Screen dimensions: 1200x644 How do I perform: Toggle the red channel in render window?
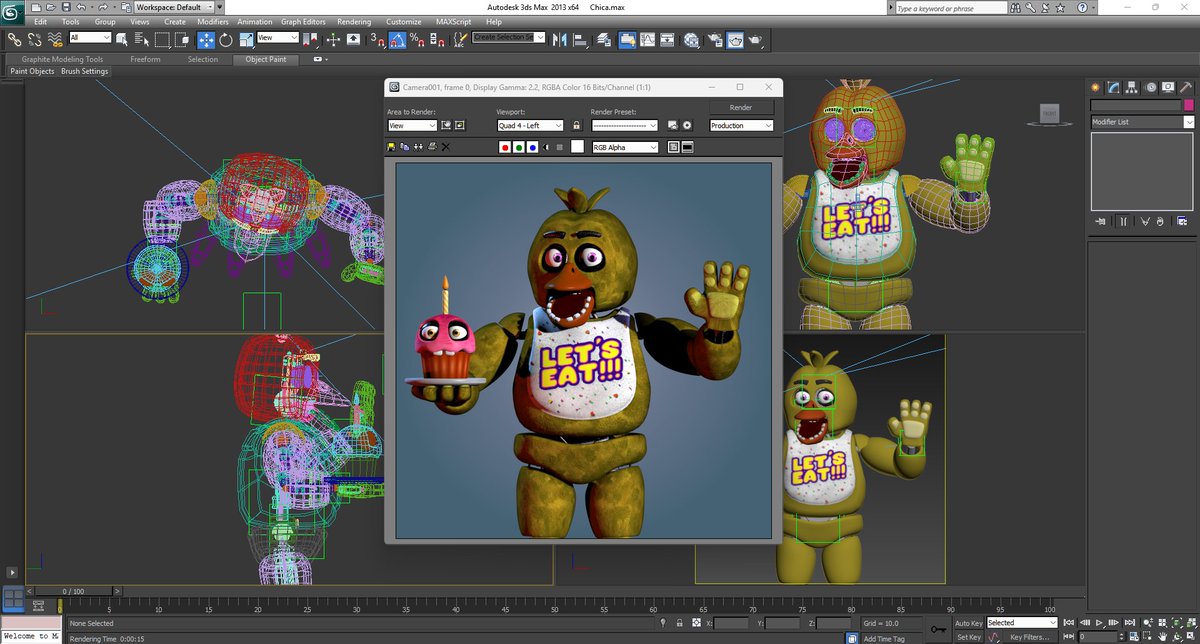505,148
